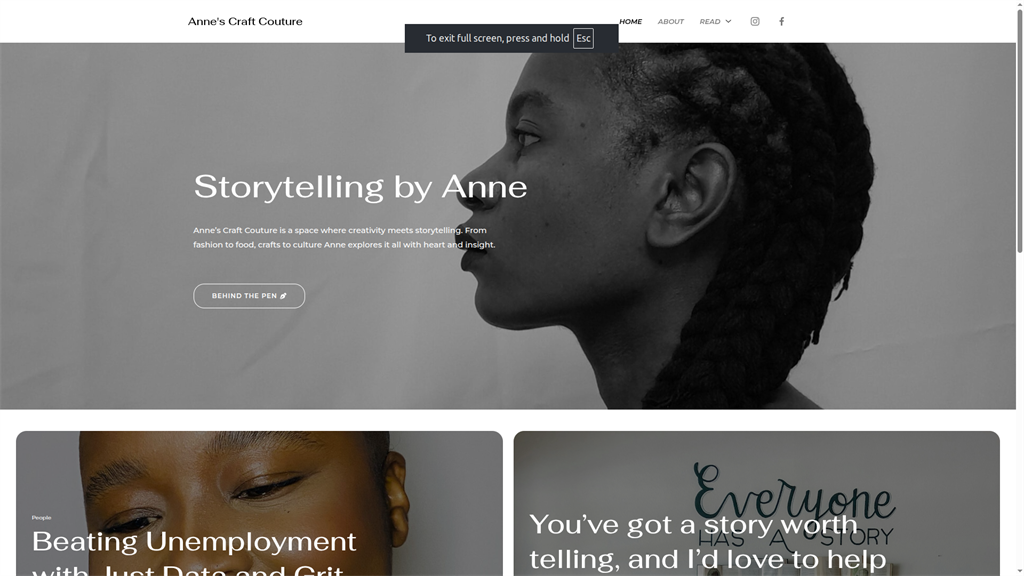Click the scrollbar up arrow

pos(1019,4)
